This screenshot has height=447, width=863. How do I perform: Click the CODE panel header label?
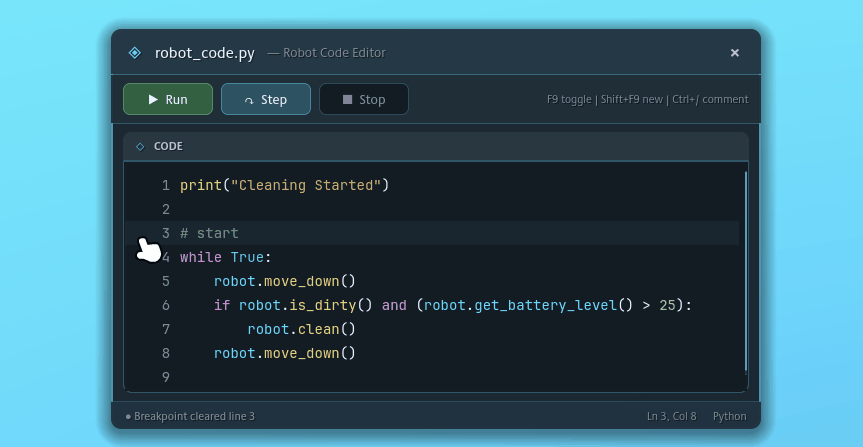(168, 146)
